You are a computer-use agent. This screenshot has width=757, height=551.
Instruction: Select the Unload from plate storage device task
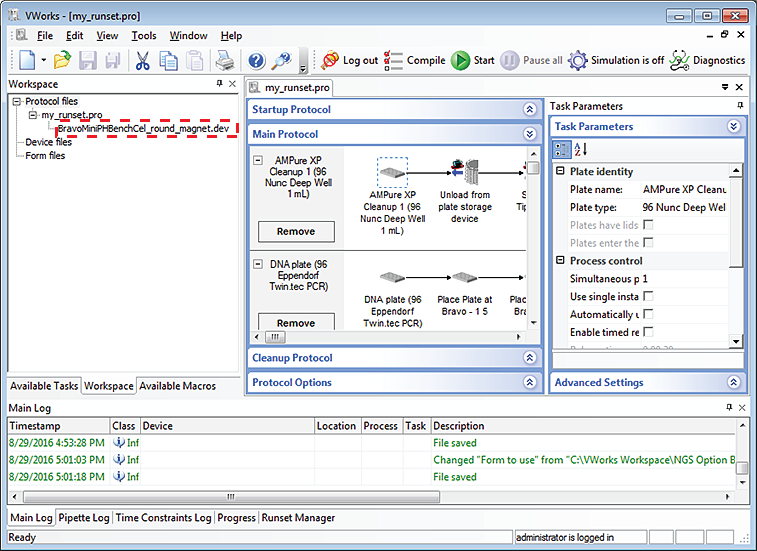[464, 173]
